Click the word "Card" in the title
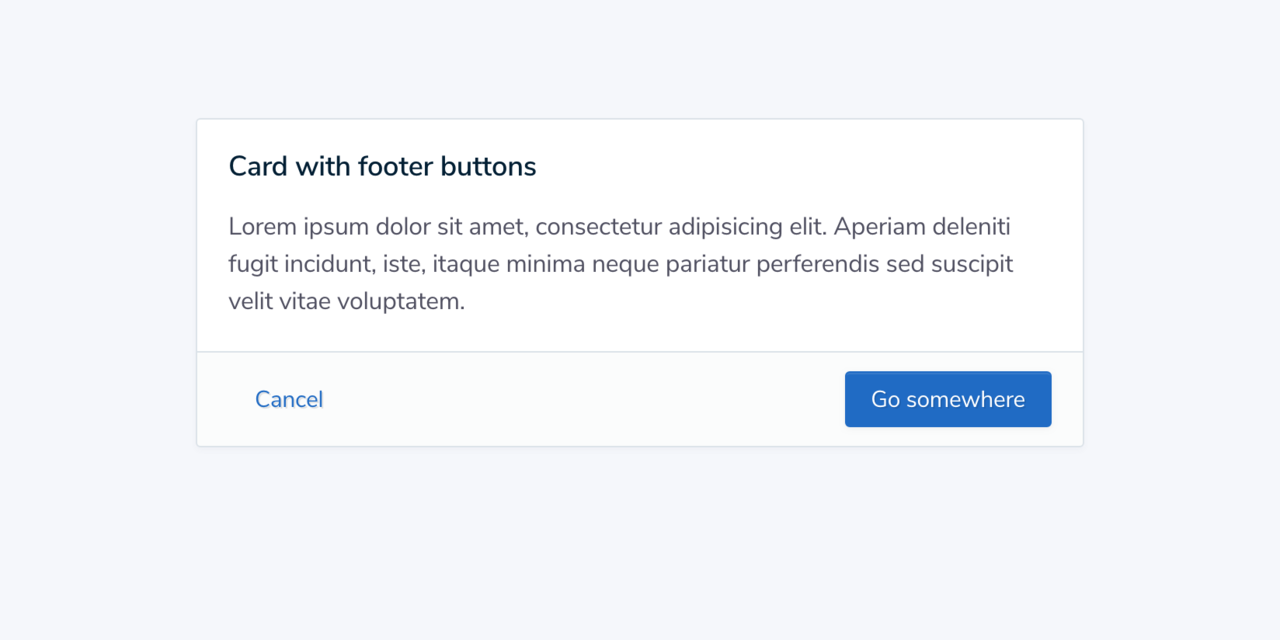The width and height of the screenshot is (1280, 640). pyautogui.click(x=258, y=167)
